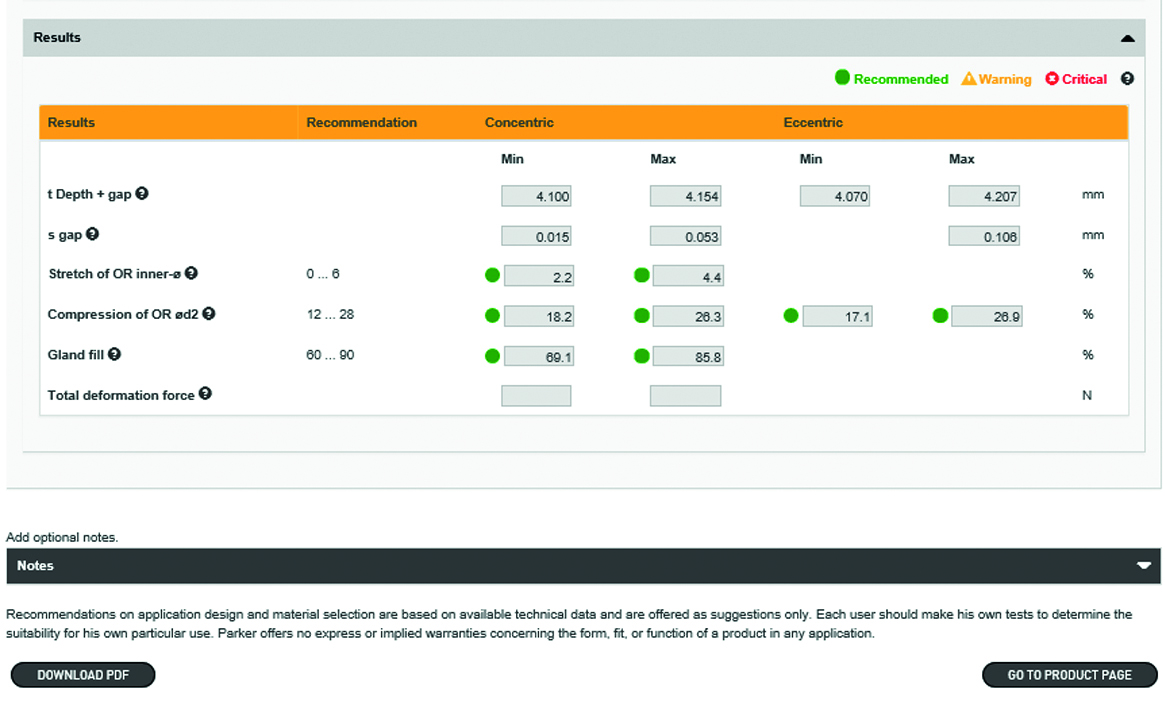This screenshot has width=1165, height=720.
Task: Open help for Gland fill
Action: click(x=114, y=354)
